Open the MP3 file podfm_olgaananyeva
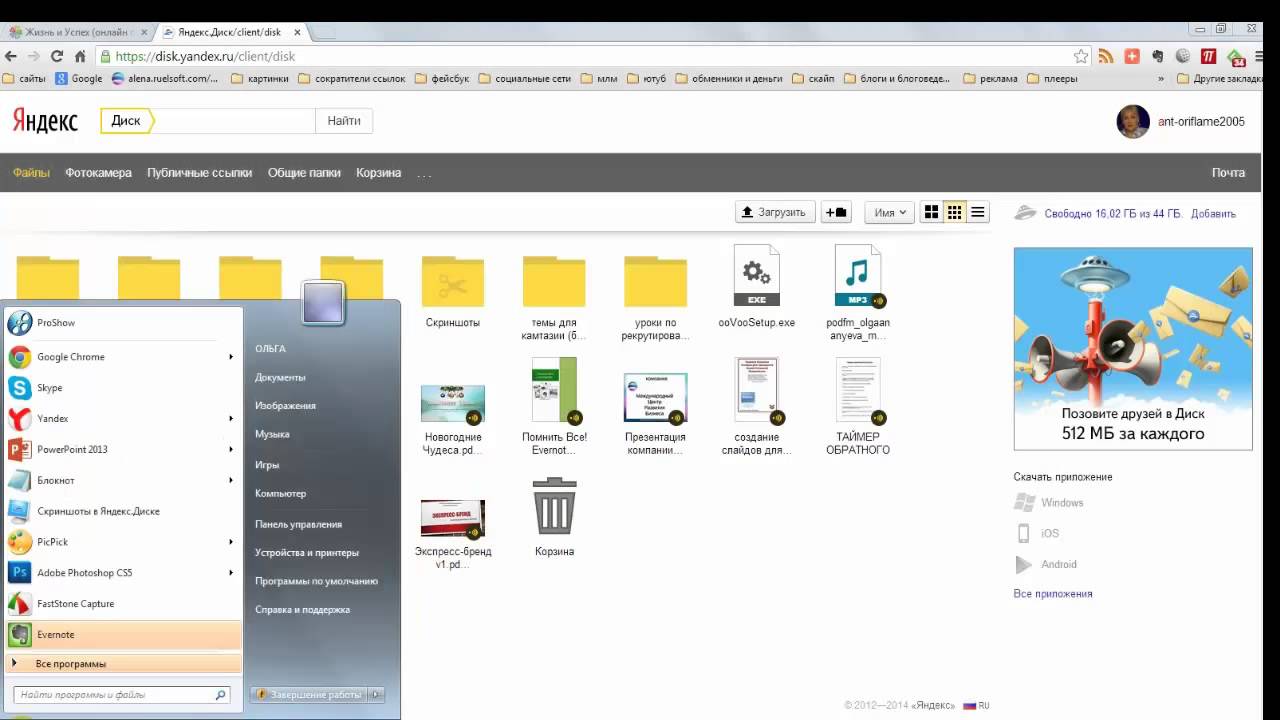Image resolution: width=1280 pixels, height=720 pixels. click(x=858, y=276)
